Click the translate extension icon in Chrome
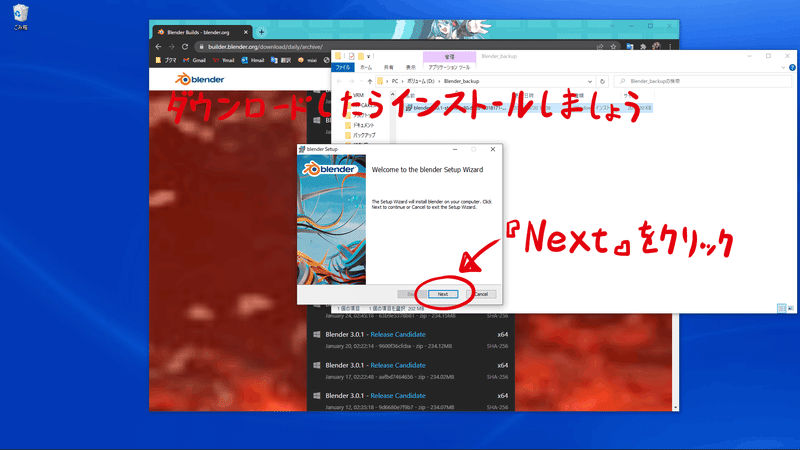 point(630,46)
